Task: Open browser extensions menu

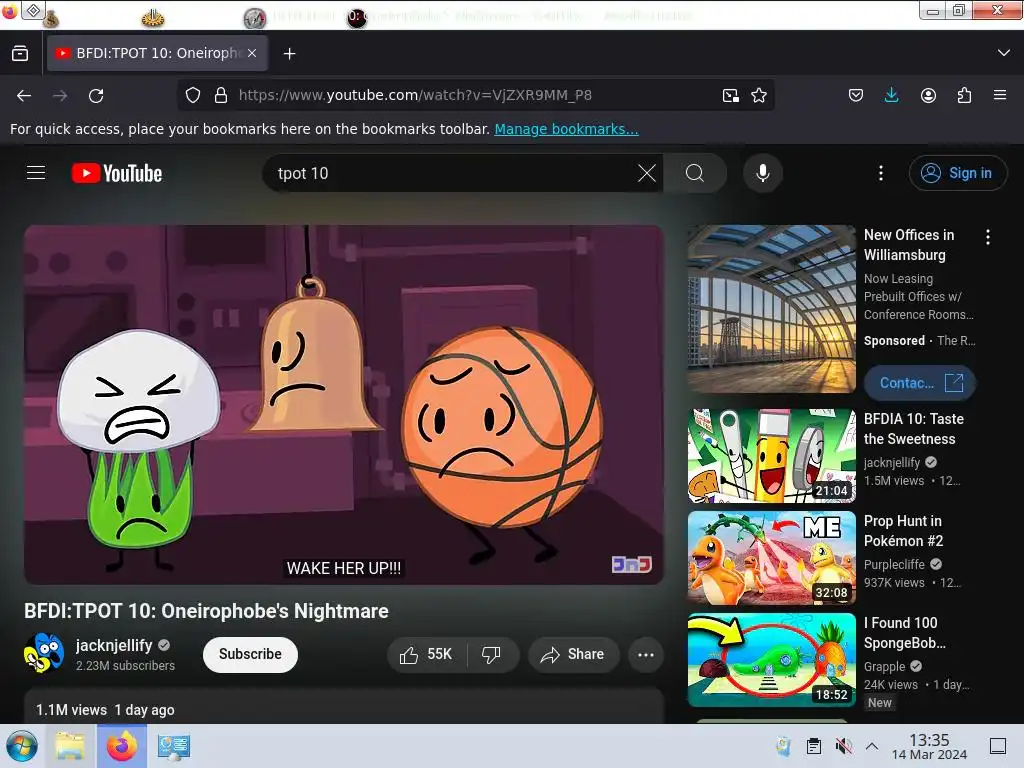Action: pos(964,95)
